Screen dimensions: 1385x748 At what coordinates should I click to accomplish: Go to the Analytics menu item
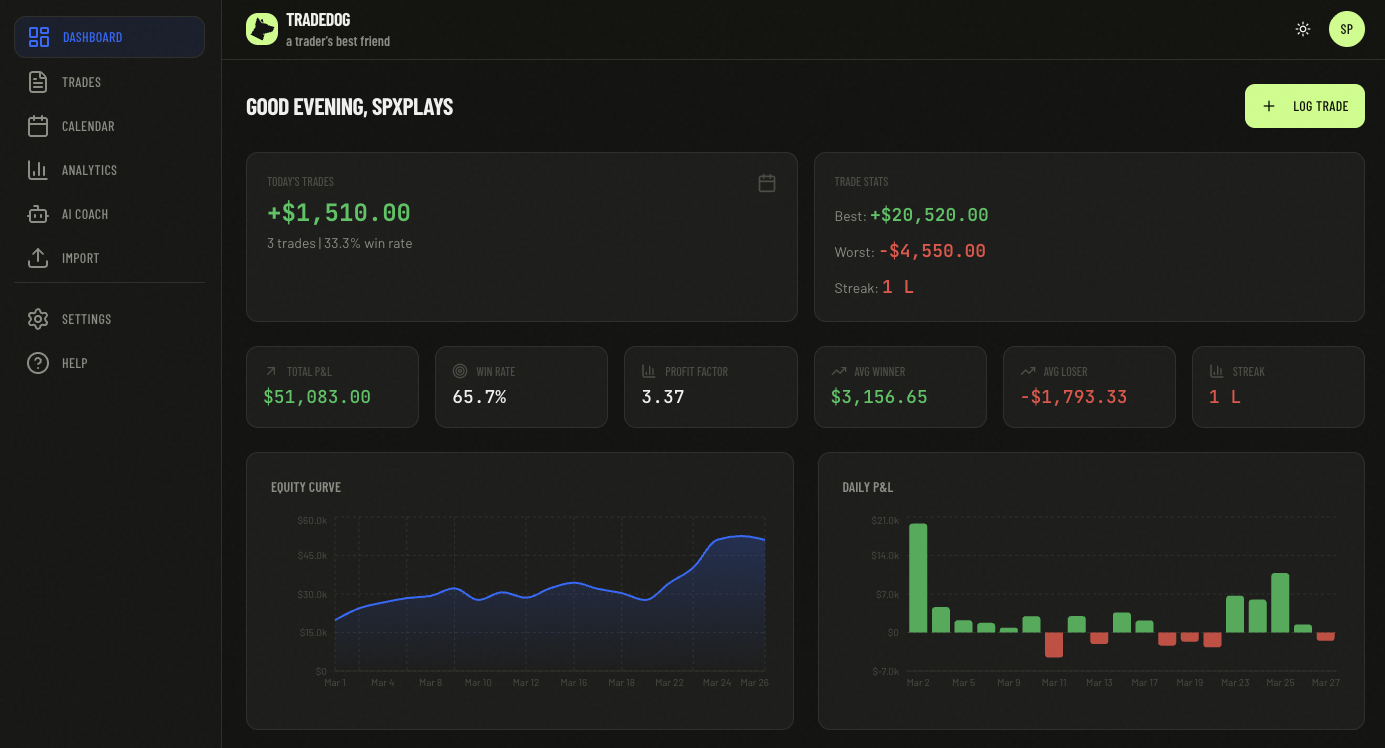(x=90, y=170)
